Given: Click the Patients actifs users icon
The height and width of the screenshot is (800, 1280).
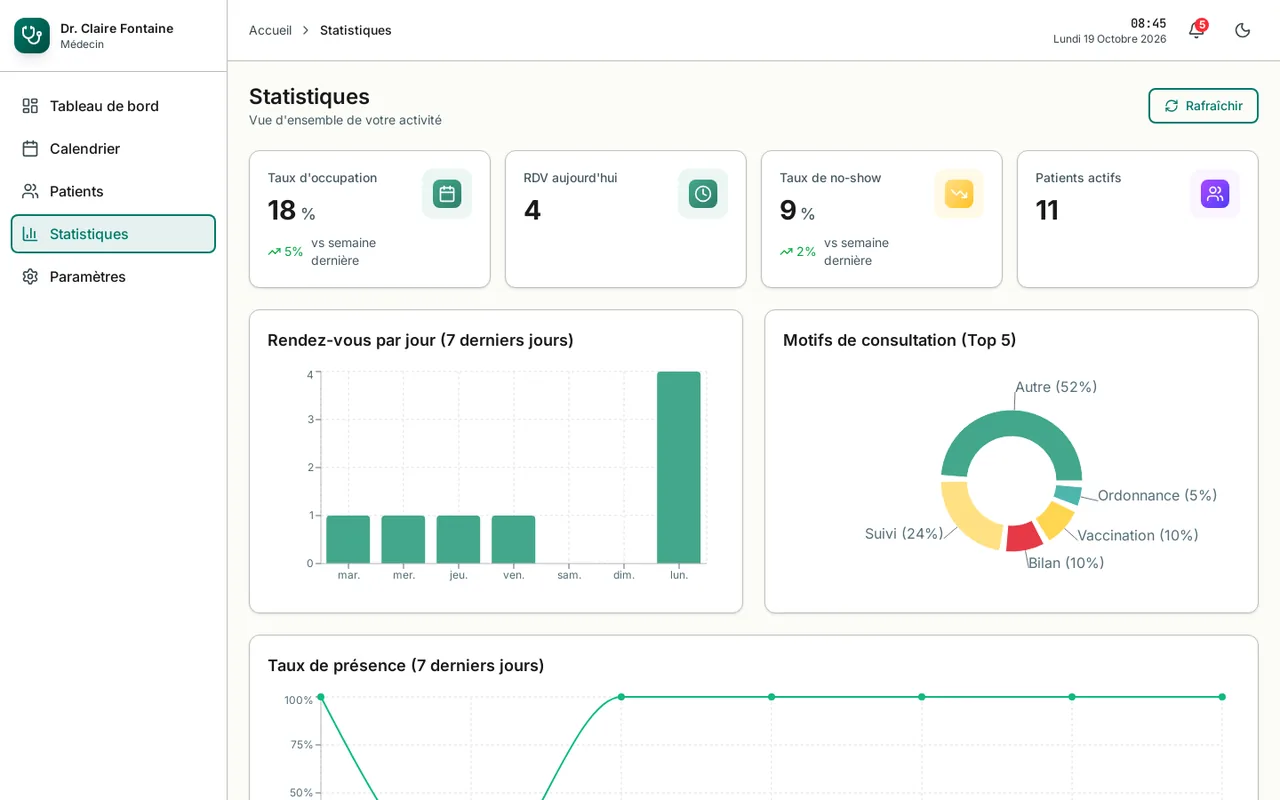Looking at the screenshot, I should pyautogui.click(x=1215, y=194).
